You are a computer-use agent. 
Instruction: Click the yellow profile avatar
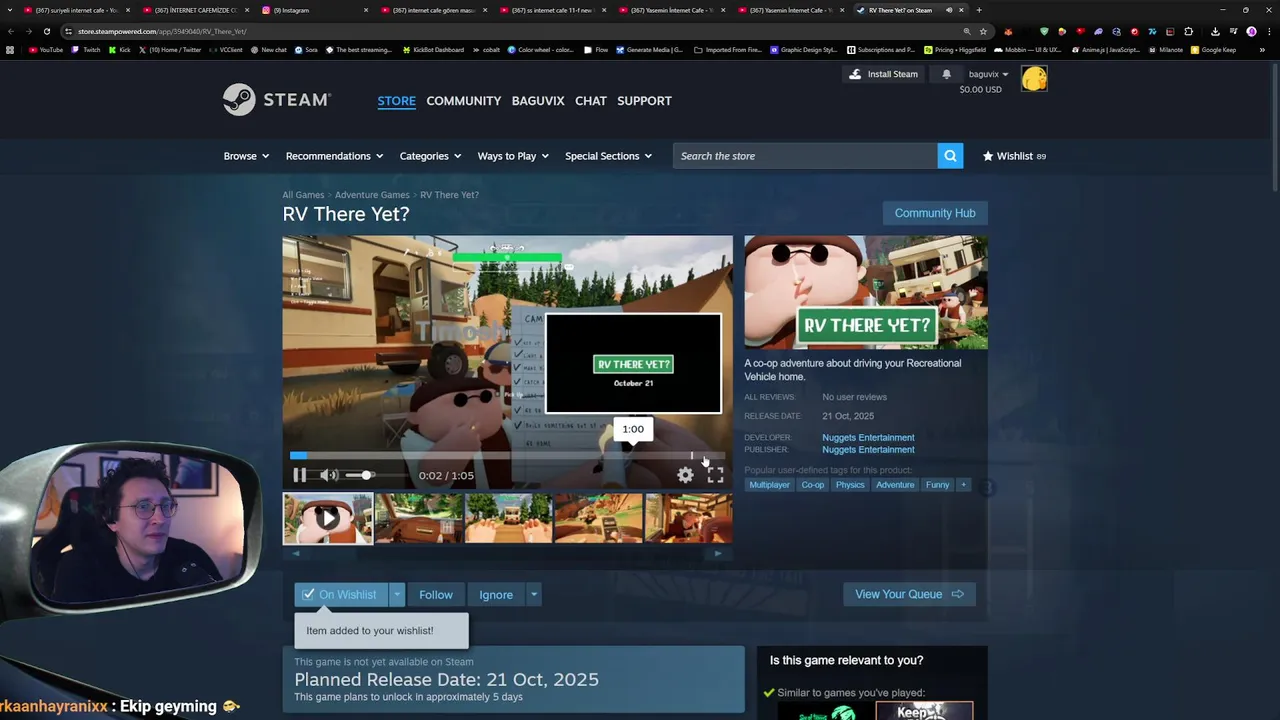1034,79
